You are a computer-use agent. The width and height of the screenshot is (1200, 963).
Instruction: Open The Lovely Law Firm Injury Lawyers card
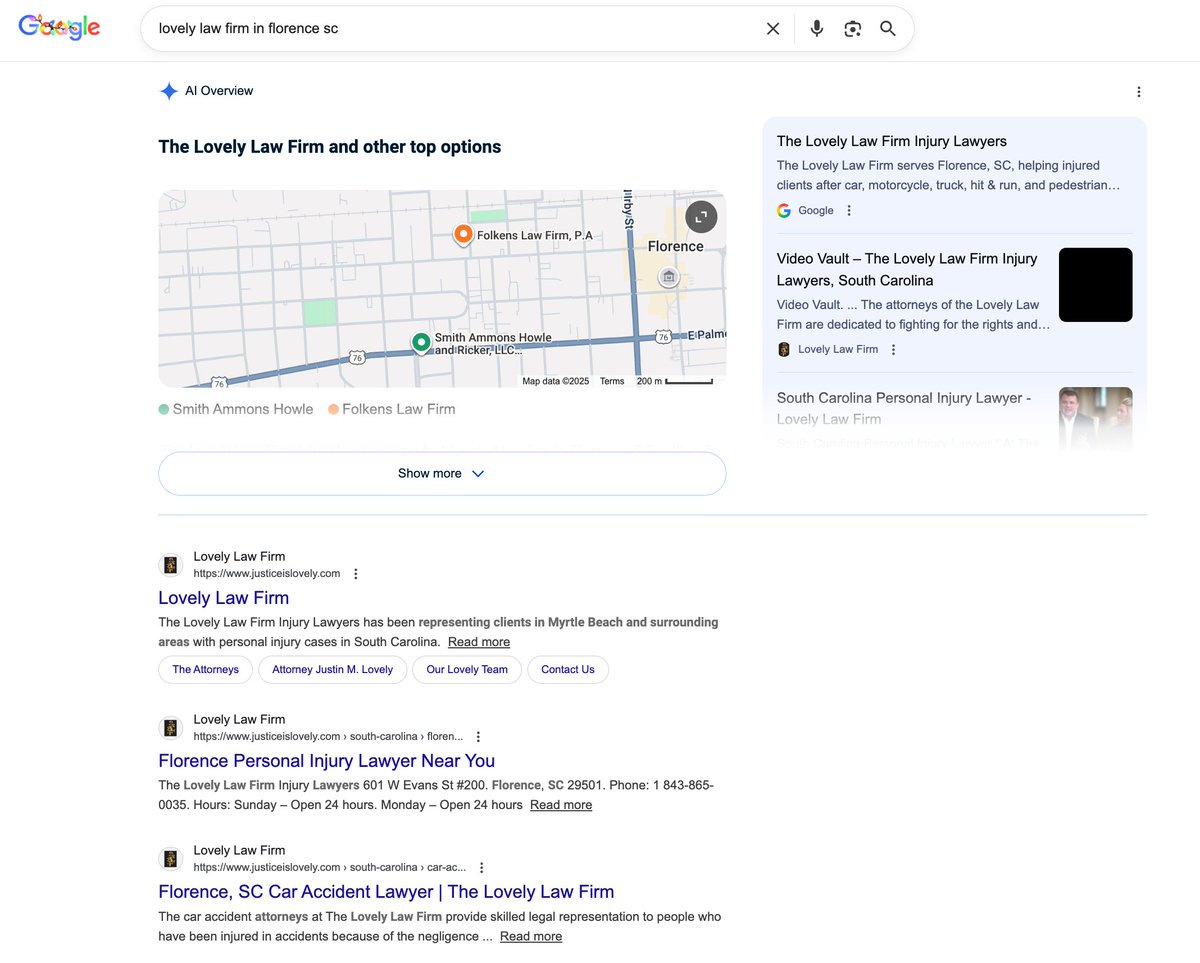[892, 141]
